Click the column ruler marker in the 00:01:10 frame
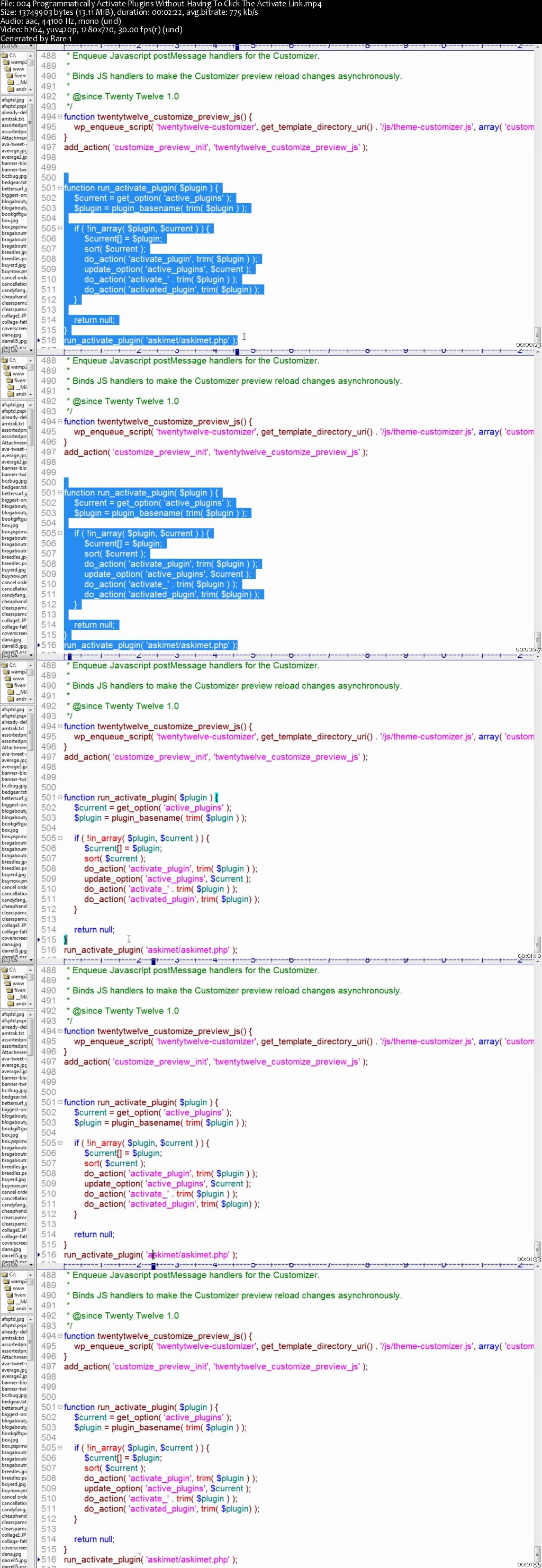The width and height of the screenshot is (542, 1568). tap(69, 656)
